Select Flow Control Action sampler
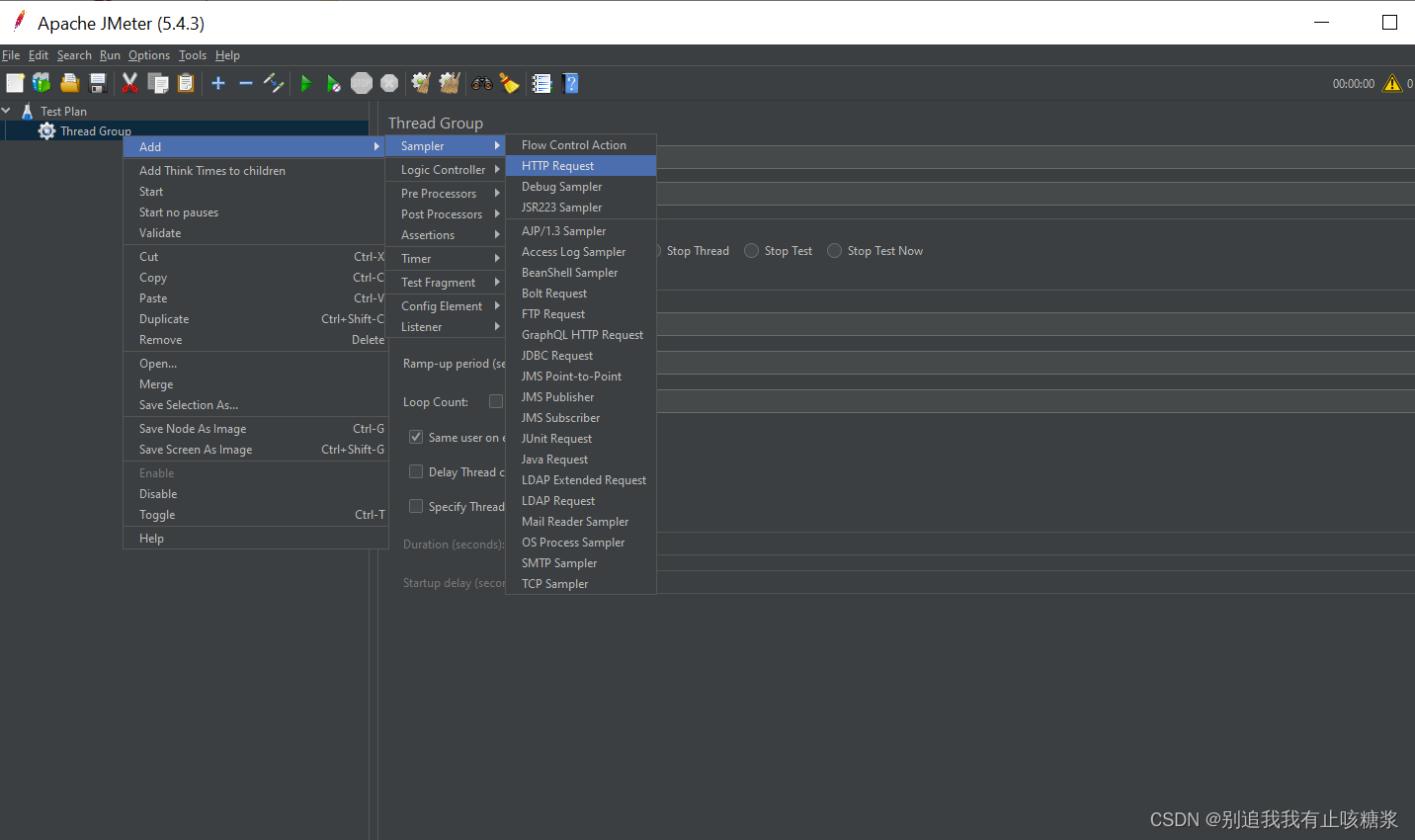 (x=581, y=144)
